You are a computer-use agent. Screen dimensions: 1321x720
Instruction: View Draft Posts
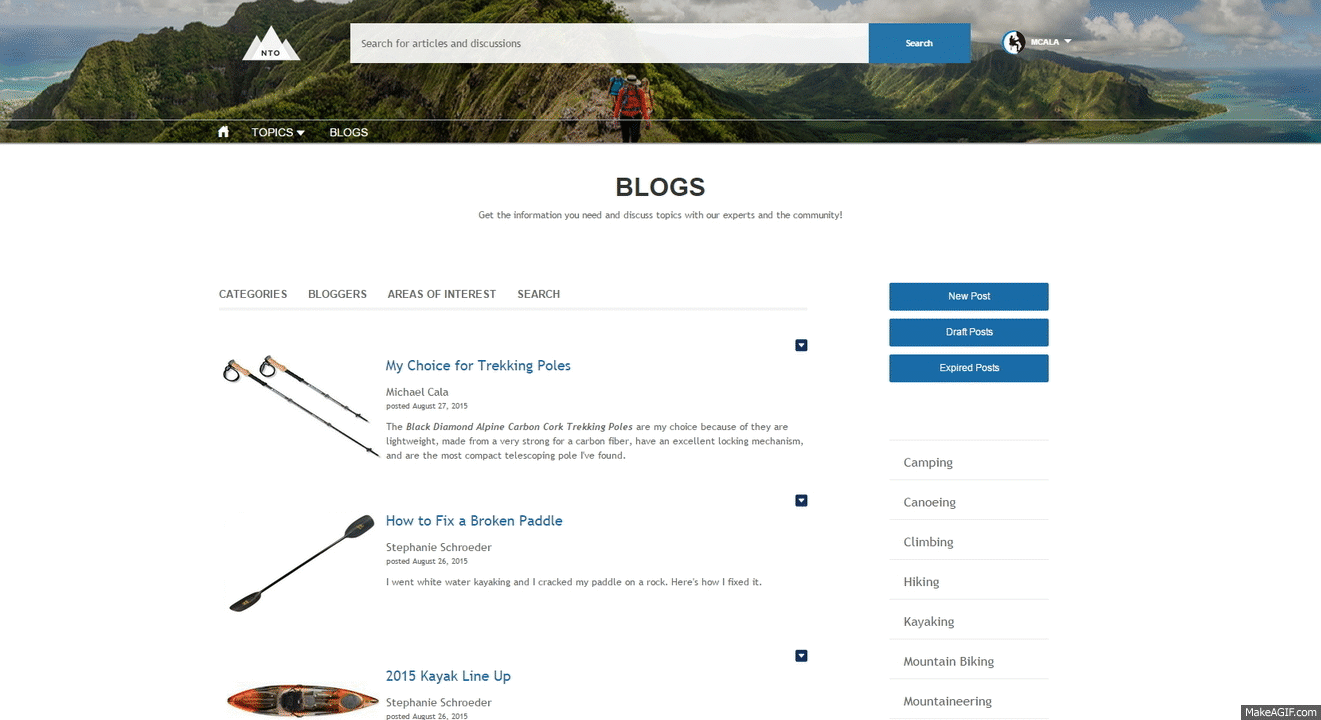[x=969, y=332]
